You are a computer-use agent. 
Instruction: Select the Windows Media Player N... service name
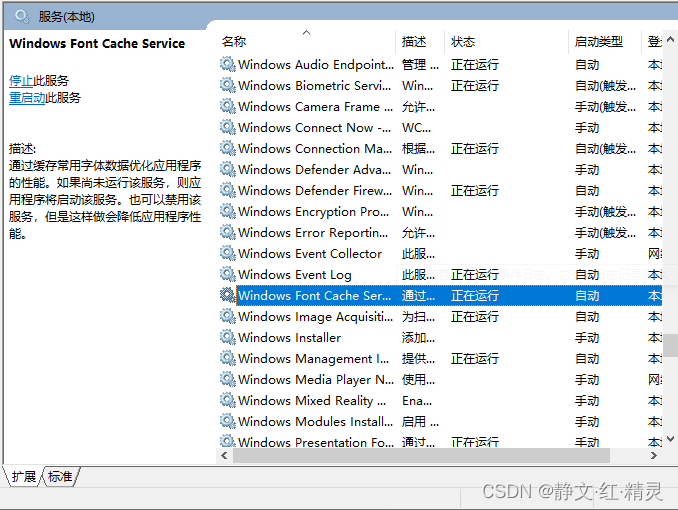pos(316,379)
